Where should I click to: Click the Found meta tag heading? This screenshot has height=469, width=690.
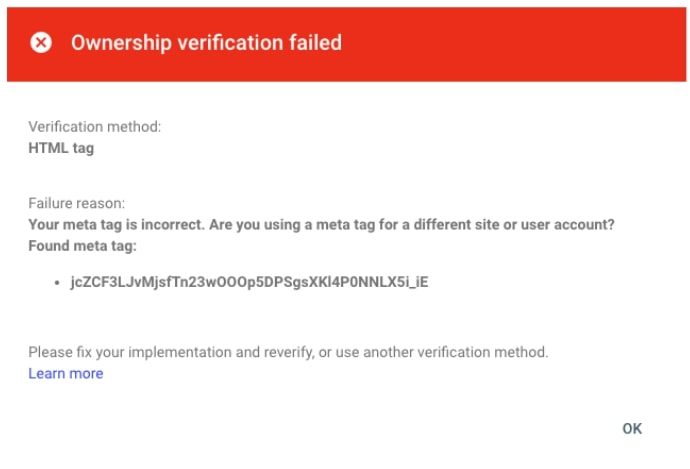click(x=83, y=246)
